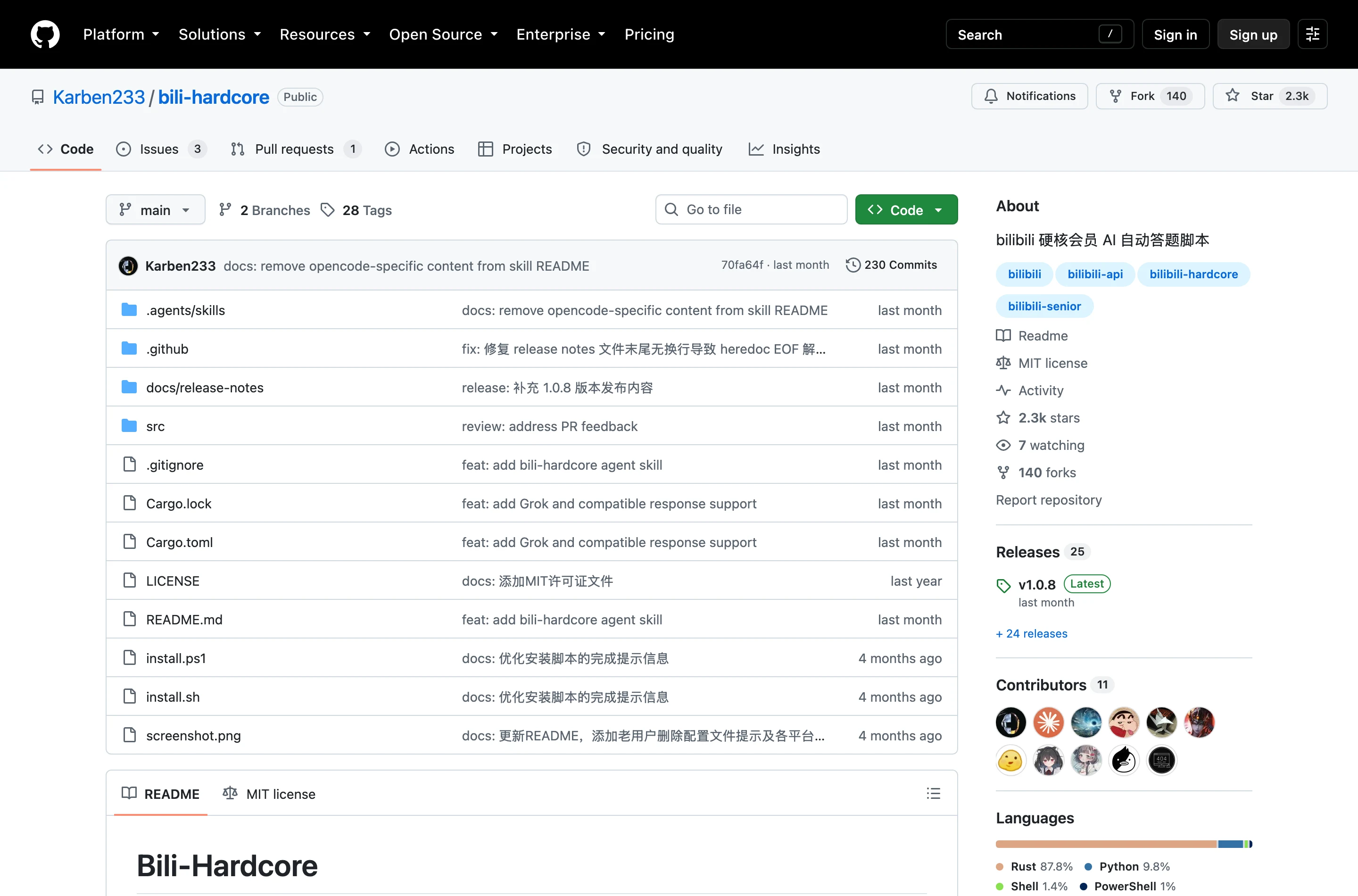This screenshot has width=1358, height=896.
Task: Click the MIT license scales icon in About
Action: 1003,363
